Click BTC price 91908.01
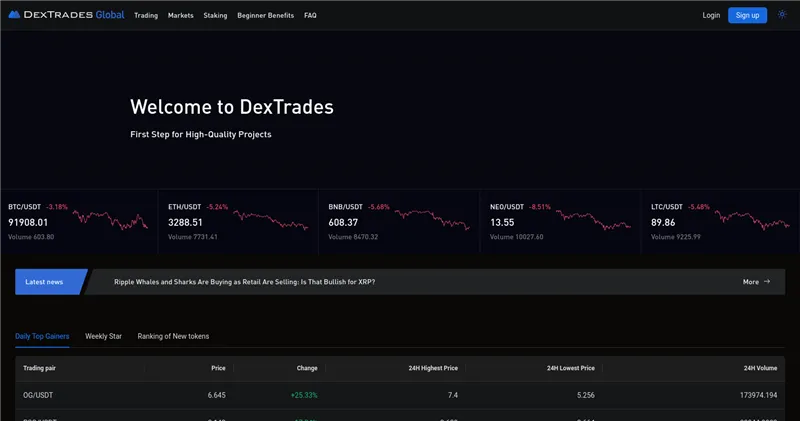This screenshot has height=421, width=800. [x=28, y=222]
